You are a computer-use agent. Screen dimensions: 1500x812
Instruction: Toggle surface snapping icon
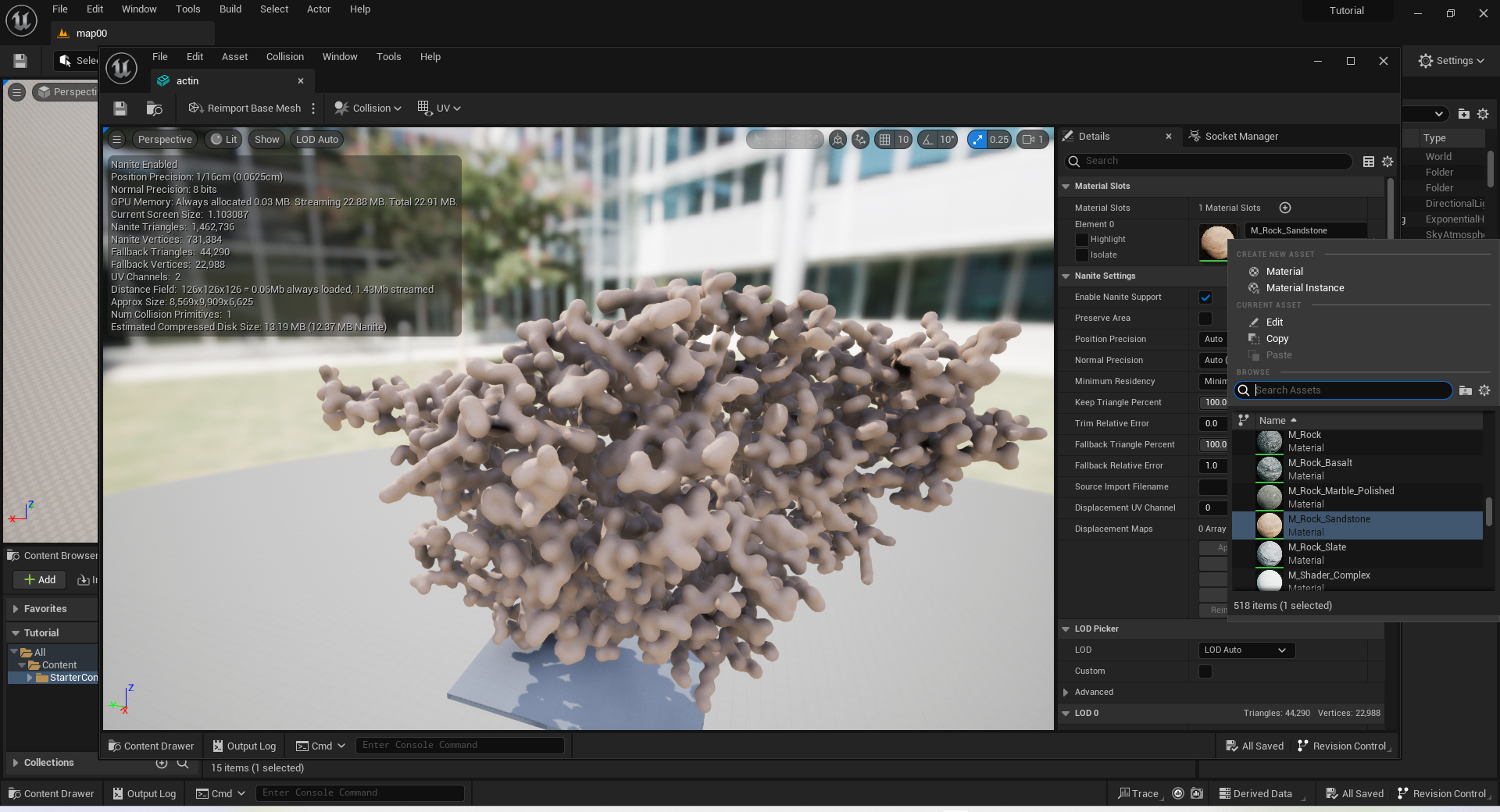pos(860,140)
